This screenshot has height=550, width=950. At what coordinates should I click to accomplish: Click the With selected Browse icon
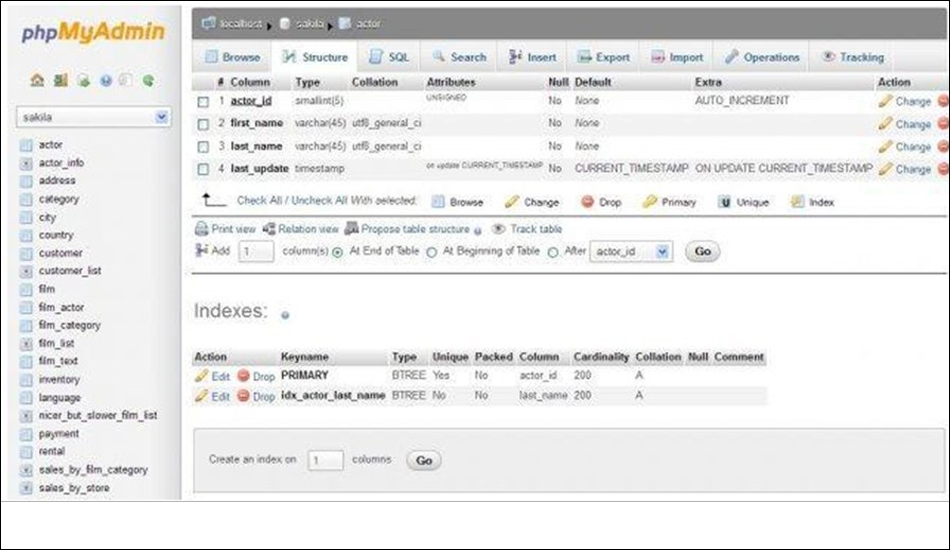(x=438, y=202)
